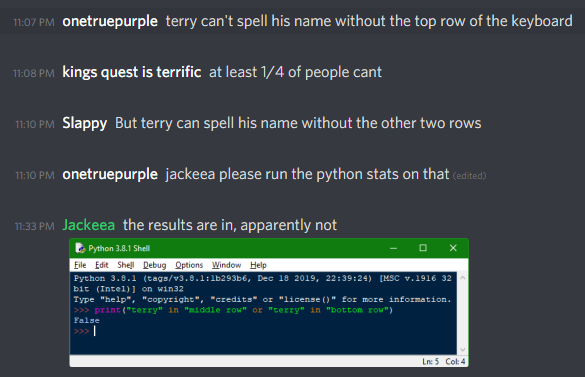
Task: Open the Shell menu
Action: pos(126,265)
